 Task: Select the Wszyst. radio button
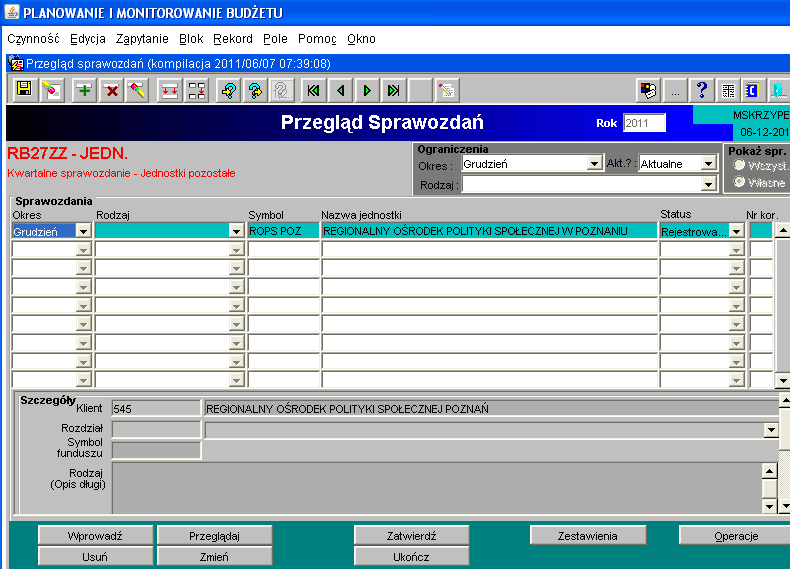739,165
